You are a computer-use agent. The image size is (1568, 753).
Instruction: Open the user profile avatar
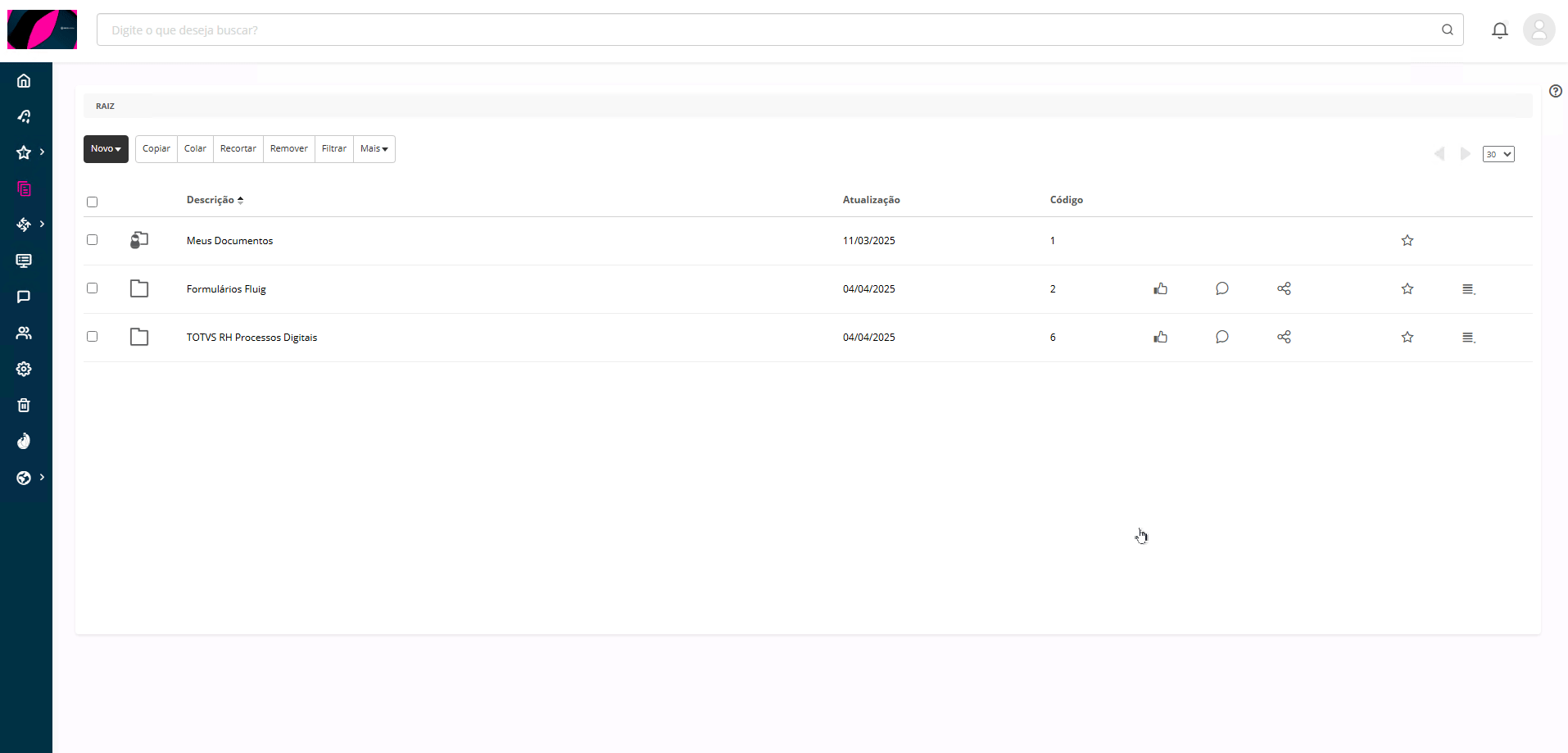1539,29
